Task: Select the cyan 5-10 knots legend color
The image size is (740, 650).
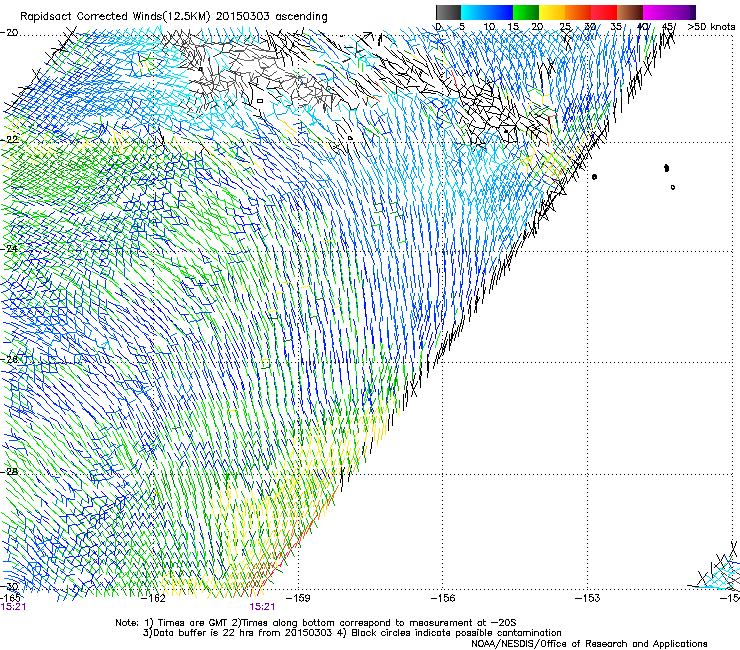Action: pyautogui.click(x=474, y=12)
